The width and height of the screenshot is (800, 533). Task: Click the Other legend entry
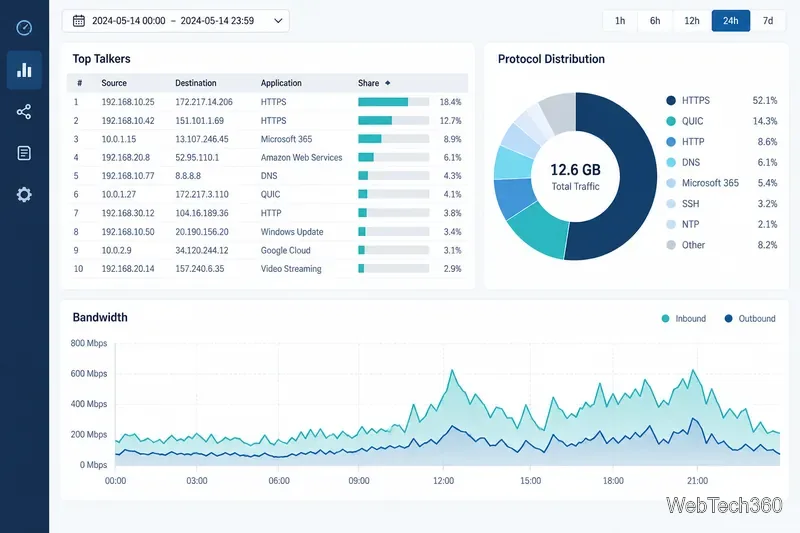[x=721, y=245]
